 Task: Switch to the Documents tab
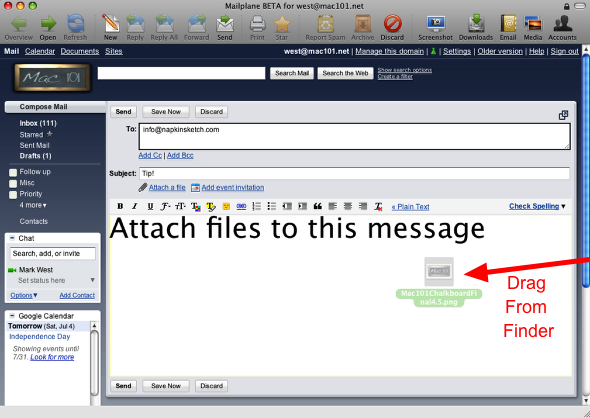(80, 51)
